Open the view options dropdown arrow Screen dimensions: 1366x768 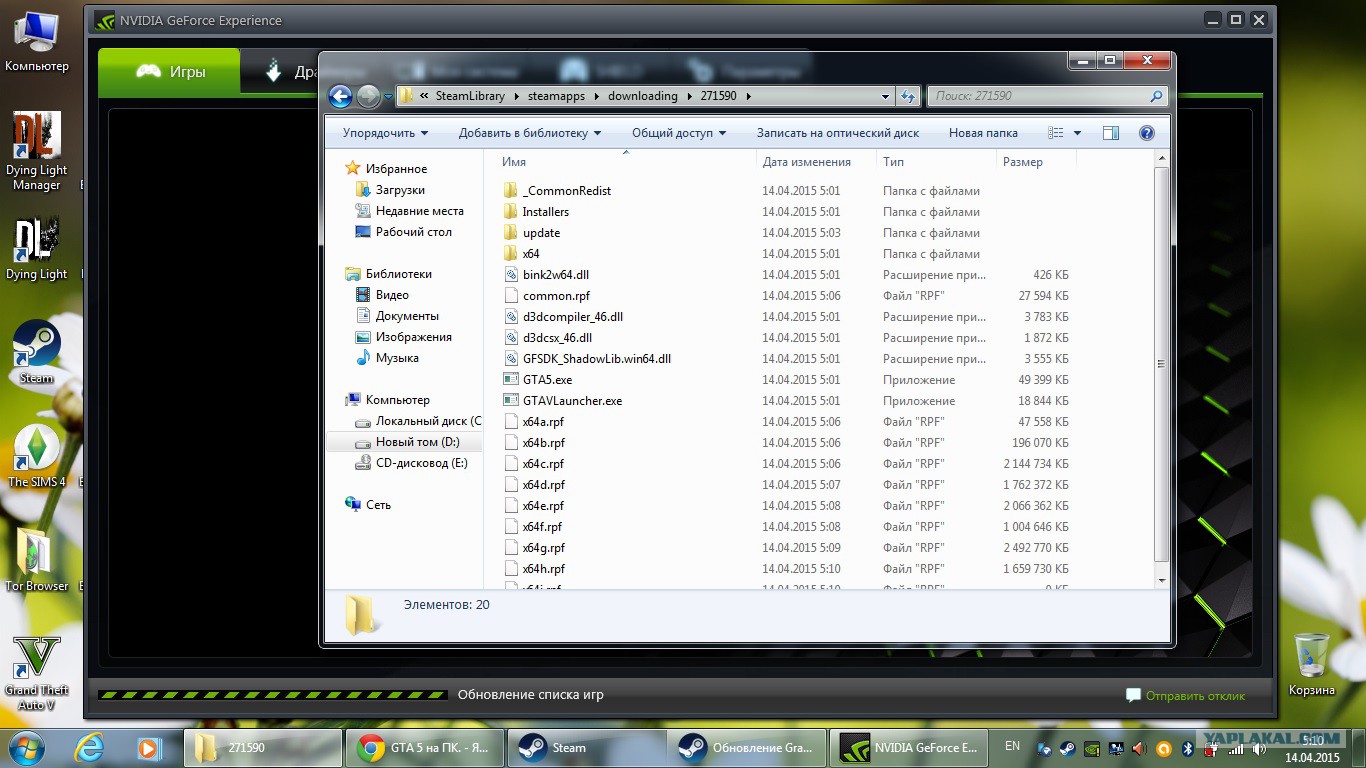click(x=1077, y=133)
